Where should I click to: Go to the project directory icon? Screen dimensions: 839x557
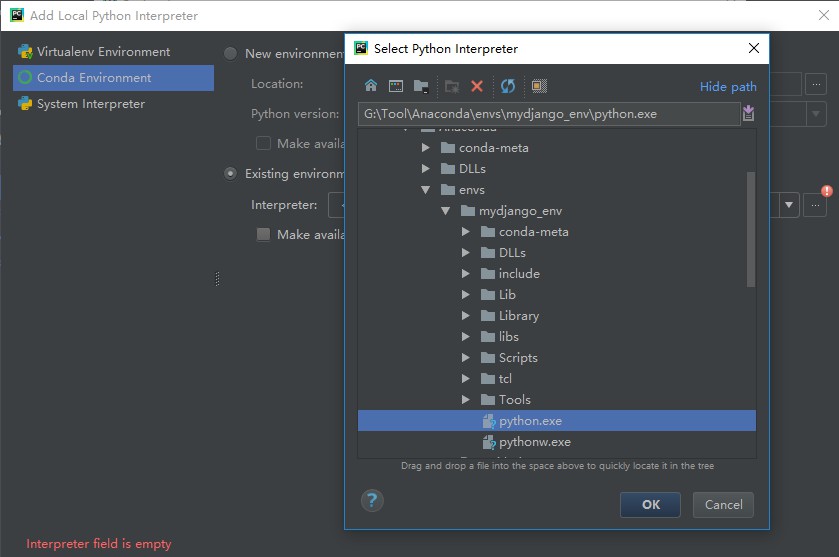[421, 87]
